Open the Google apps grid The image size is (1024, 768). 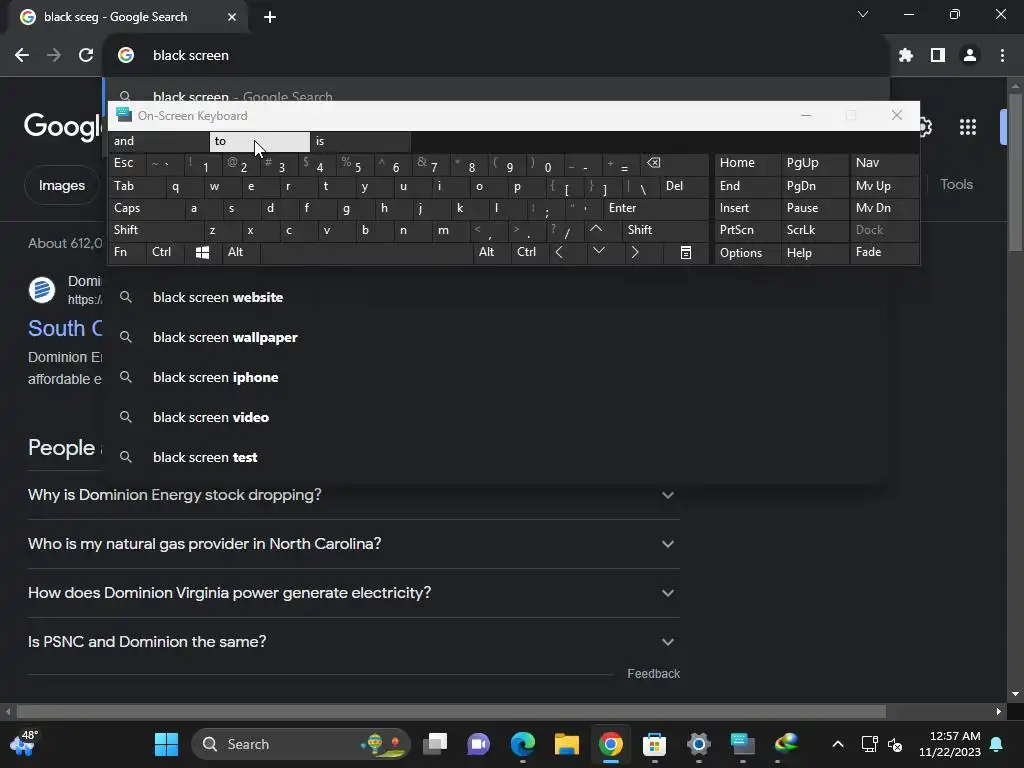(x=968, y=127)
